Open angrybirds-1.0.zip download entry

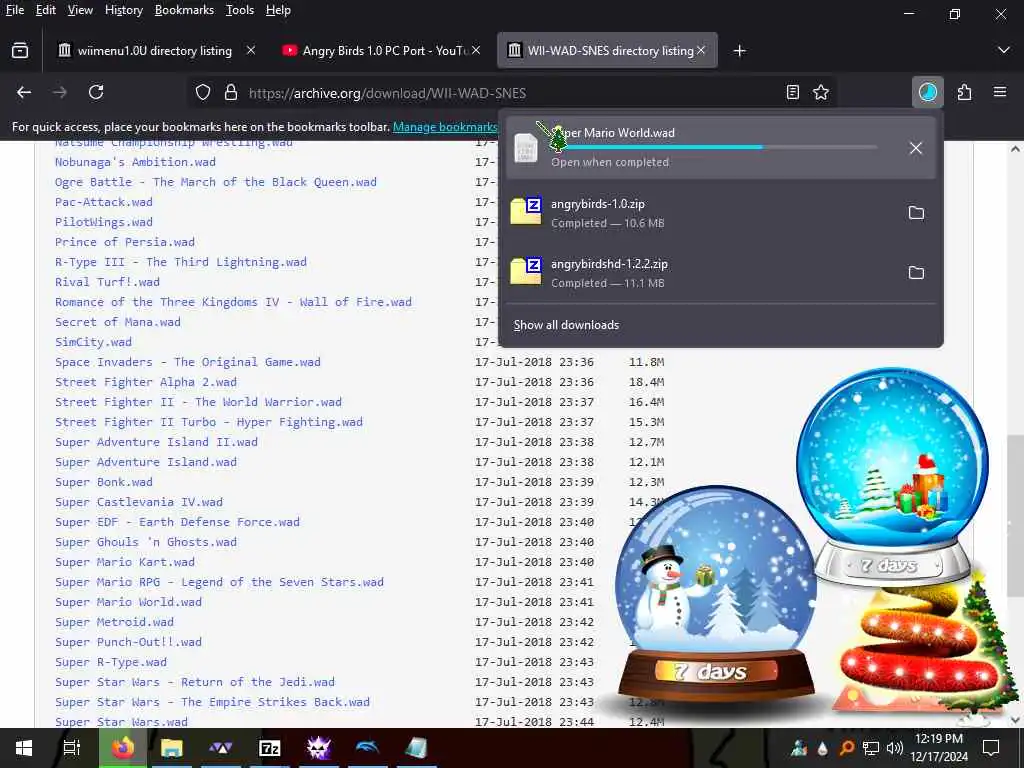coord(702,213)
